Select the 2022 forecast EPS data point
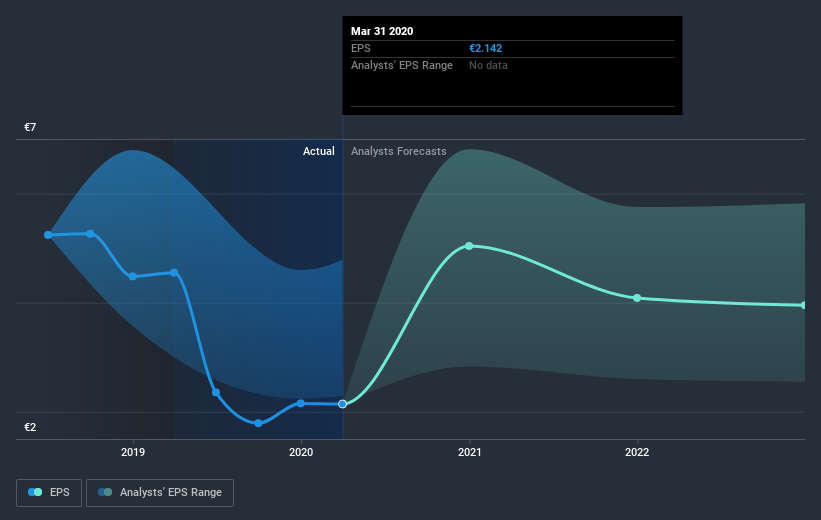 pos(637,298)
